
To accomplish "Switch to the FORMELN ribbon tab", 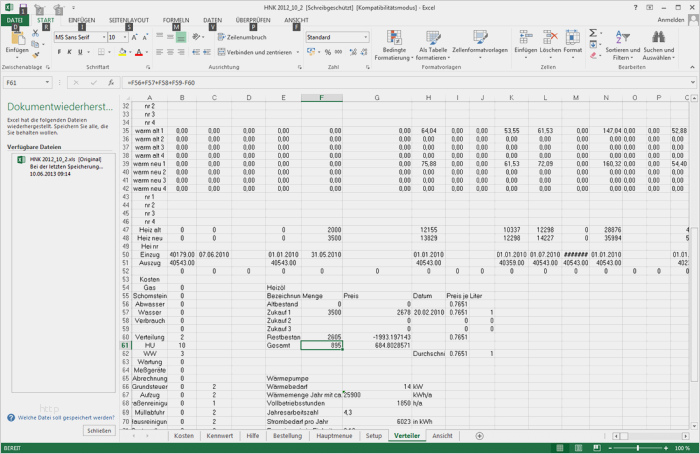I will pyautogui.click(x=176, y=20).
